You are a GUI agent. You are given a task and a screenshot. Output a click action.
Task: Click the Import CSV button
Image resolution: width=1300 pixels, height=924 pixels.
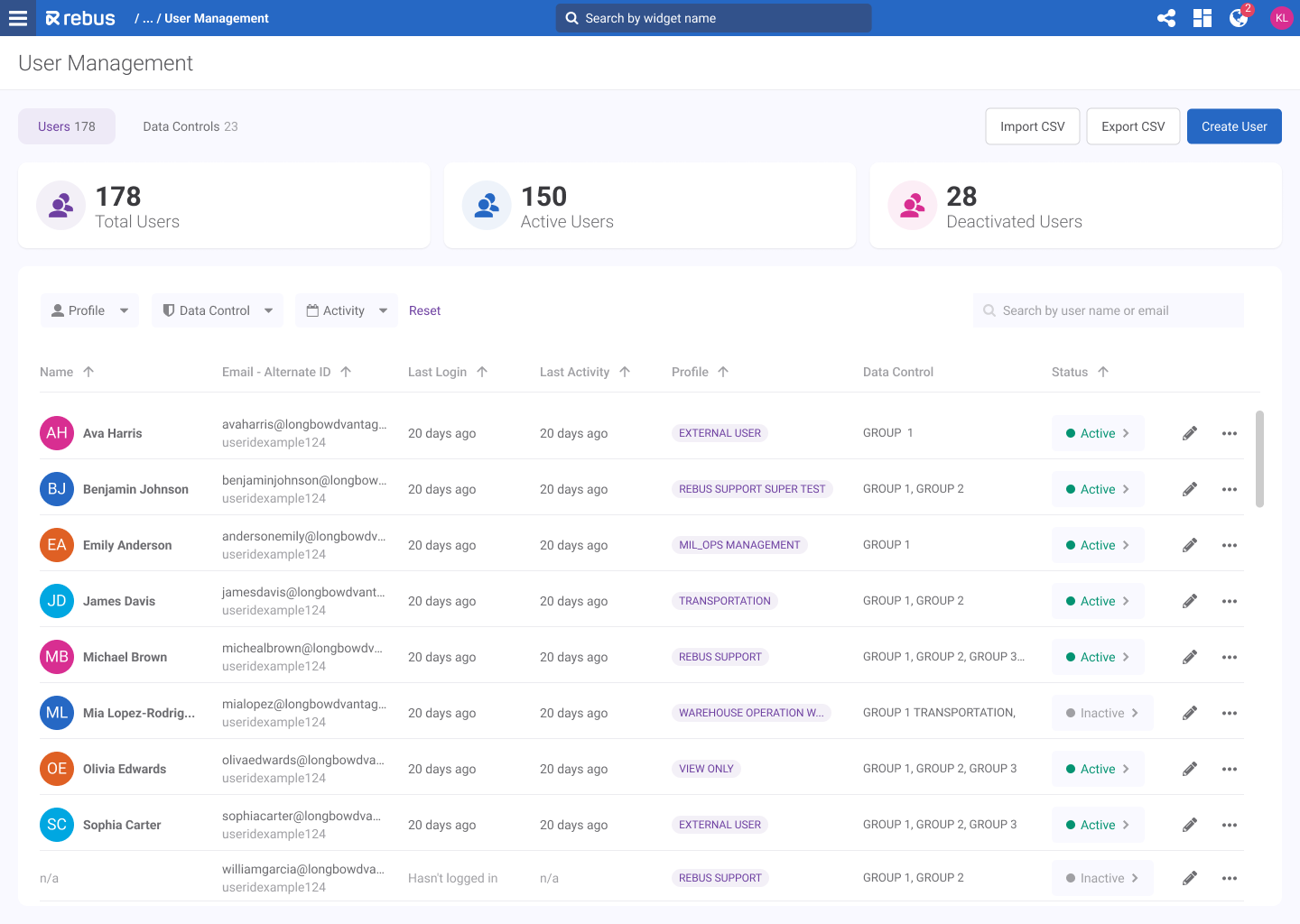(1033, 126)
